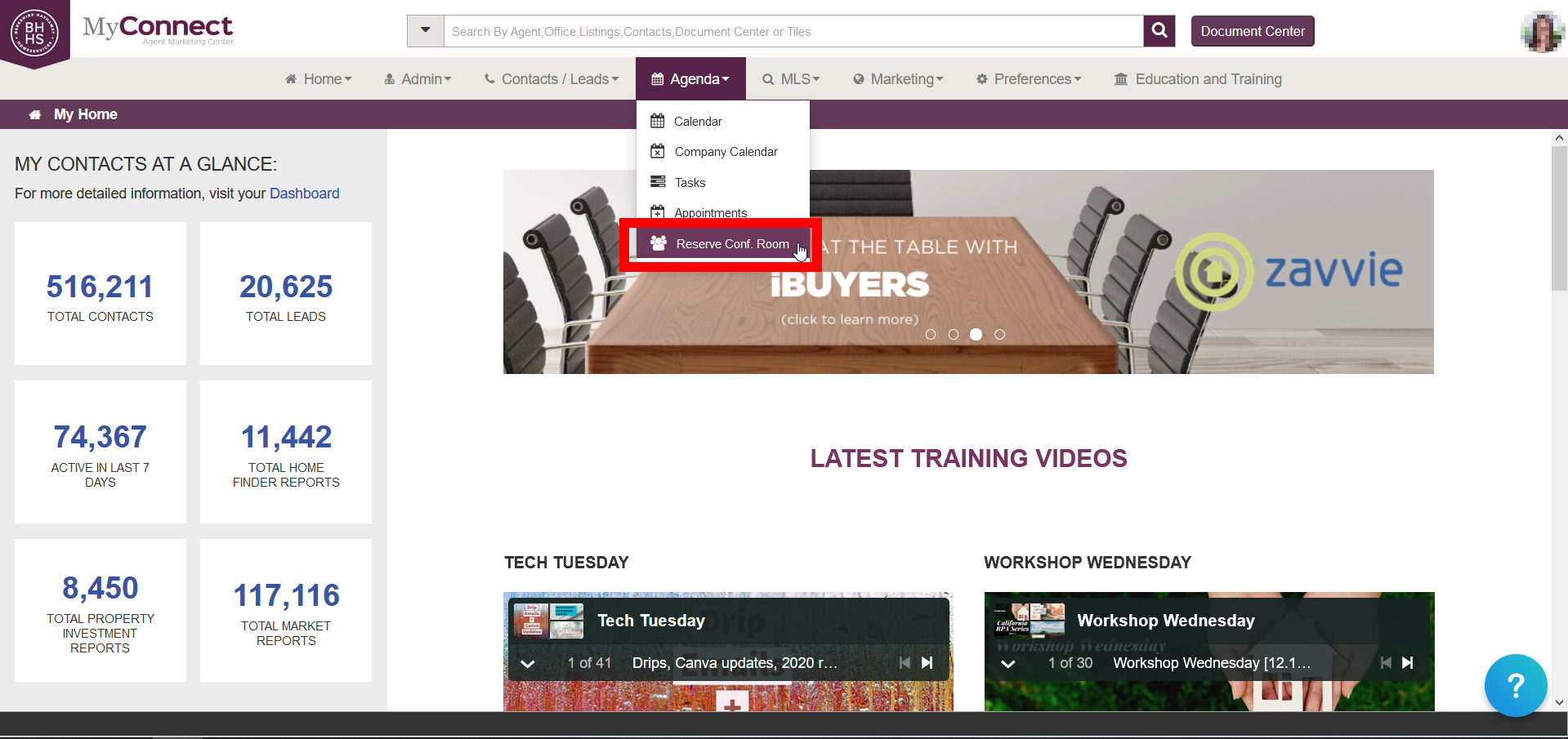Click the Reserve Conf. Room people icon

point(659,243)
